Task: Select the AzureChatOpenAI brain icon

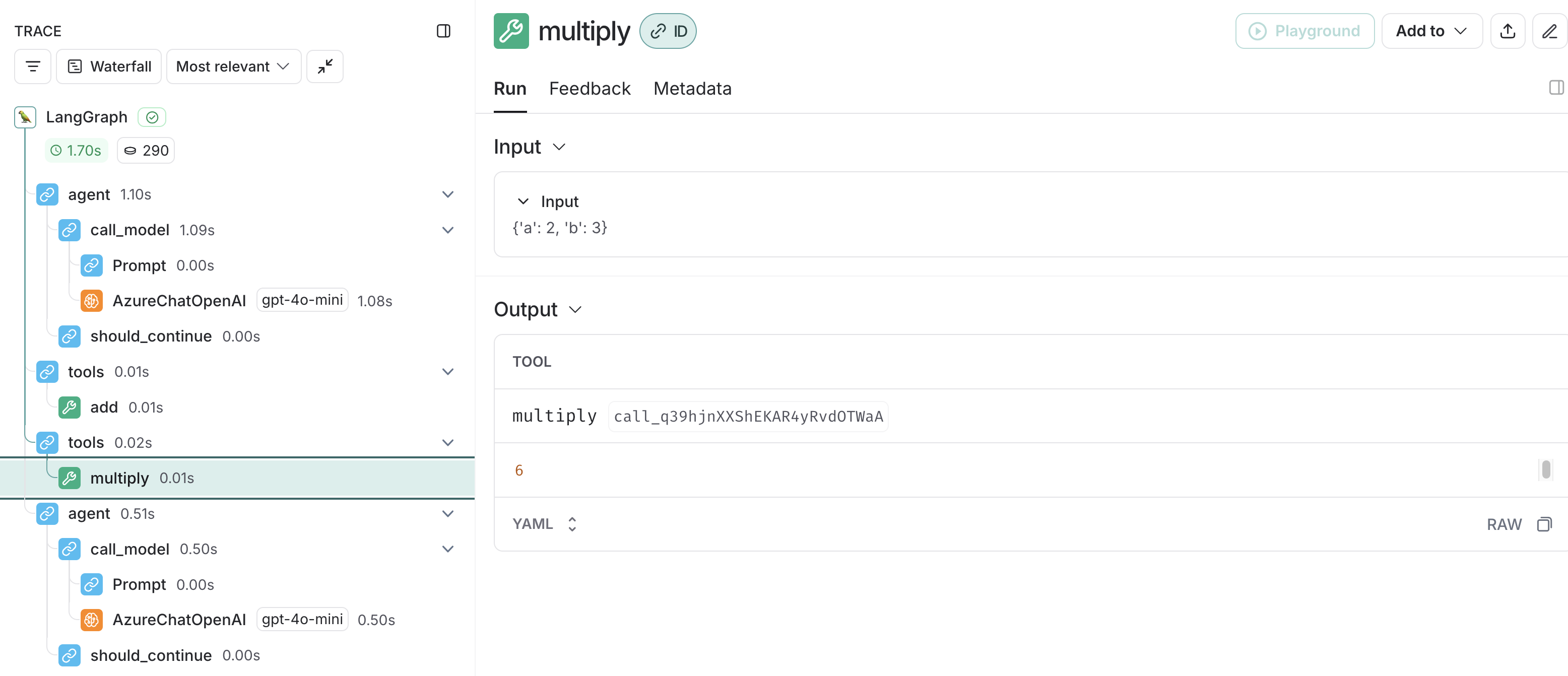Action: [92, 300]
